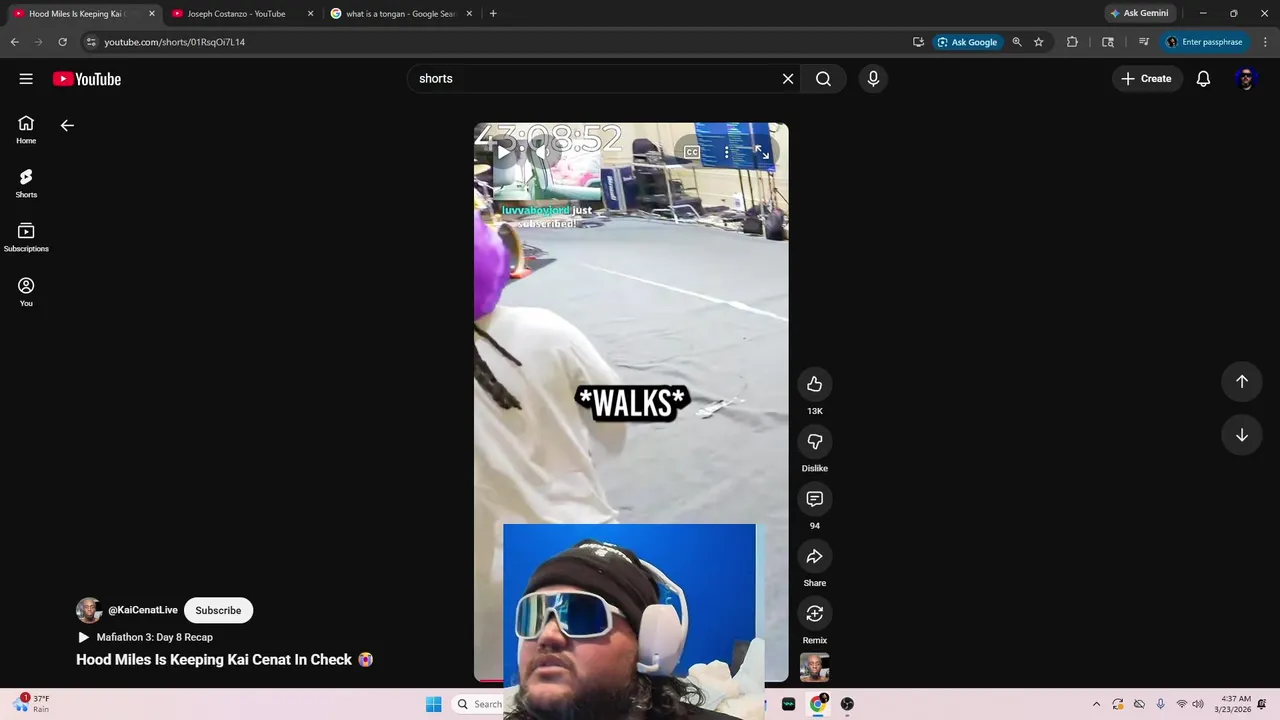Close the 'what is a tongan' tab
The image size is (1280, 720).
pos(470,14)
